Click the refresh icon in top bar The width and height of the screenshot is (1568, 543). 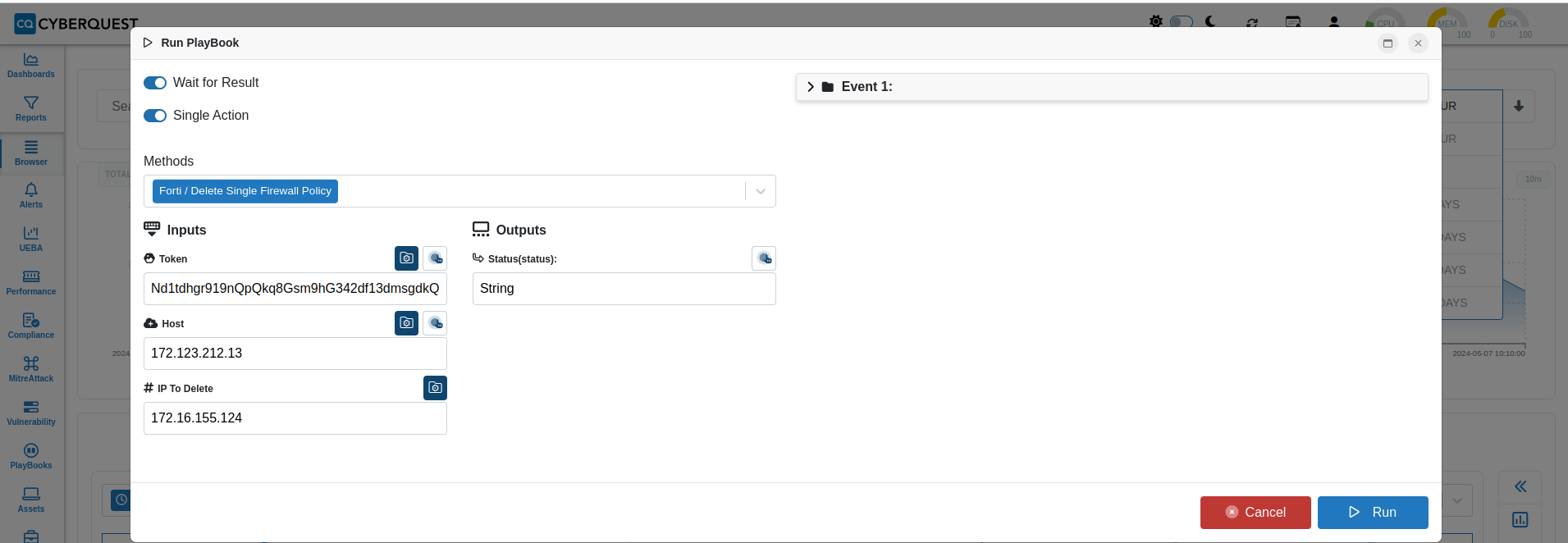pyautogui.click(x=1252, y=22)
